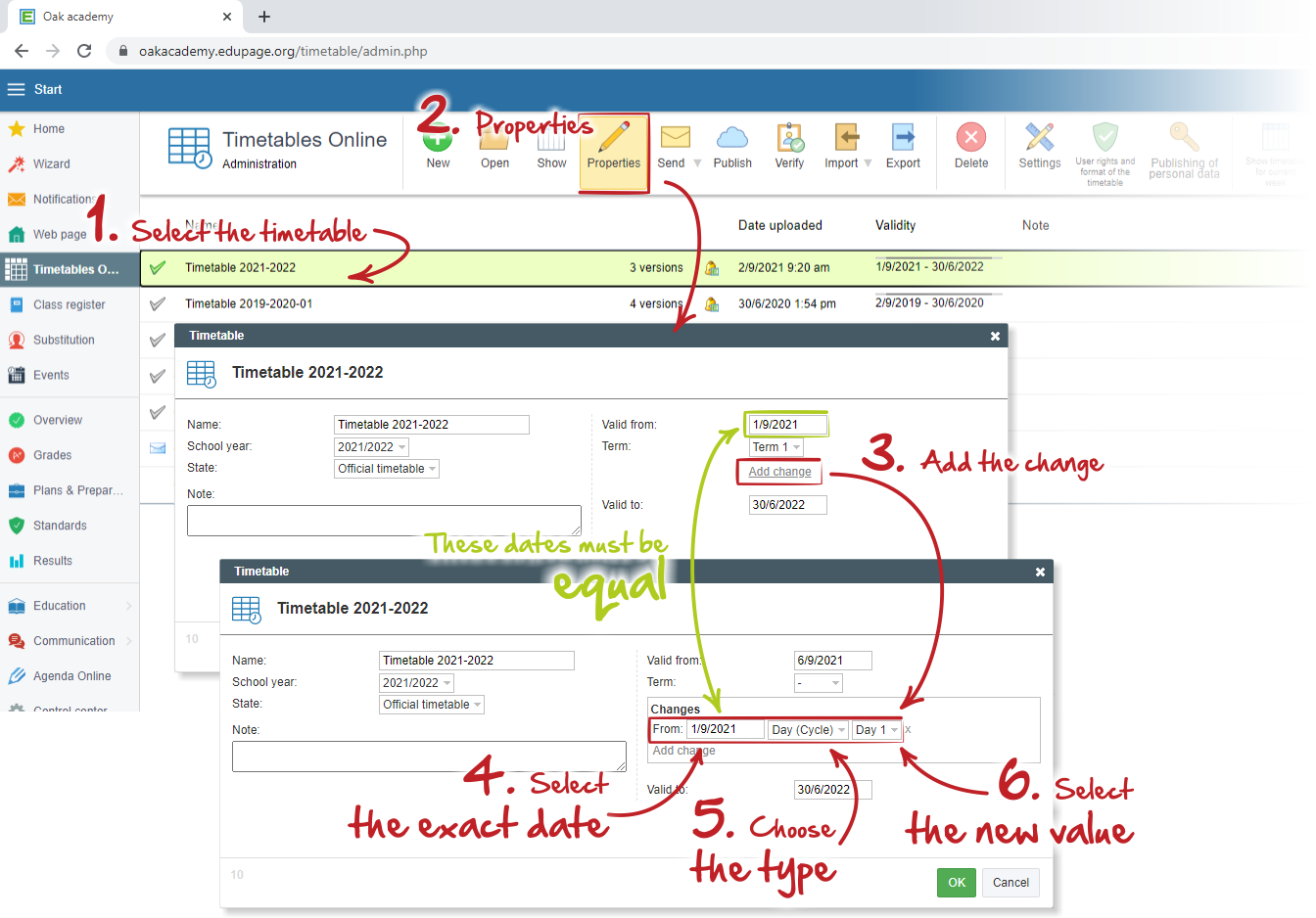Screen dimensions: 1316x918
Task: Click the 3 versions text
Action: coord(656,268)
